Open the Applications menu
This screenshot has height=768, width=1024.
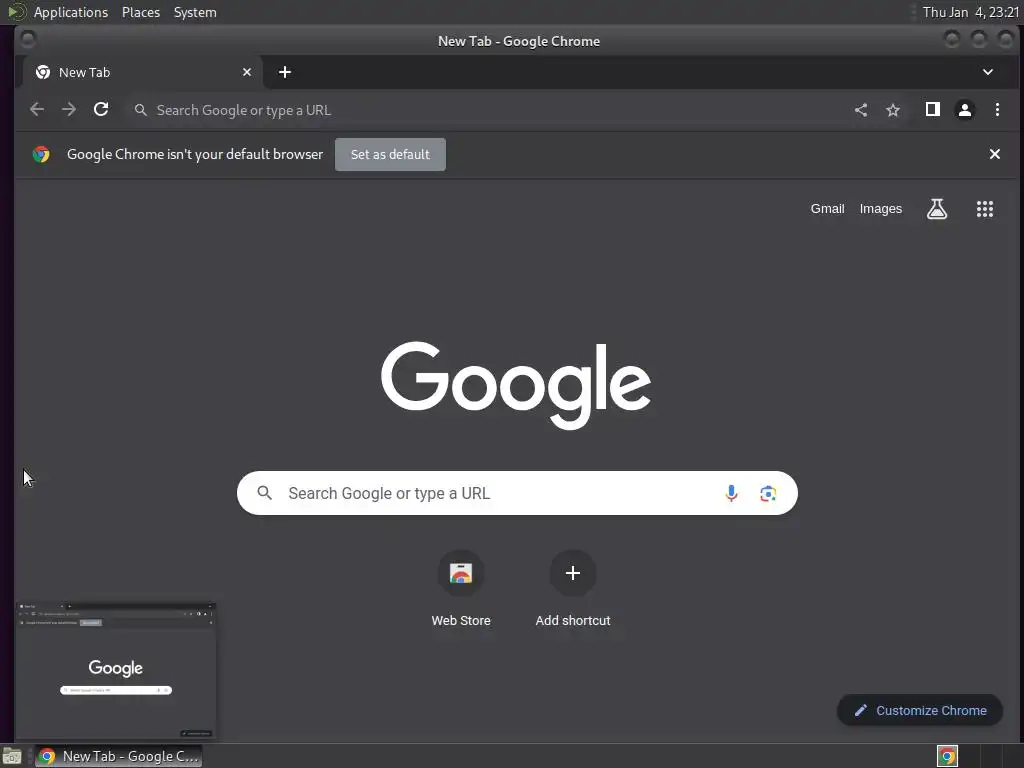click(71, 12)
